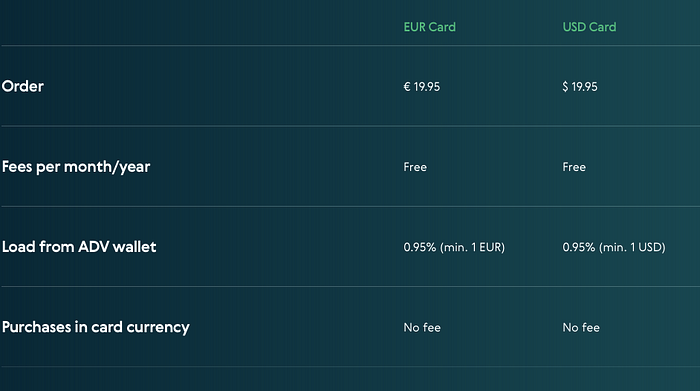700x391 pixels.
Task: Select the Fees per month/year label
Action: 76,167
